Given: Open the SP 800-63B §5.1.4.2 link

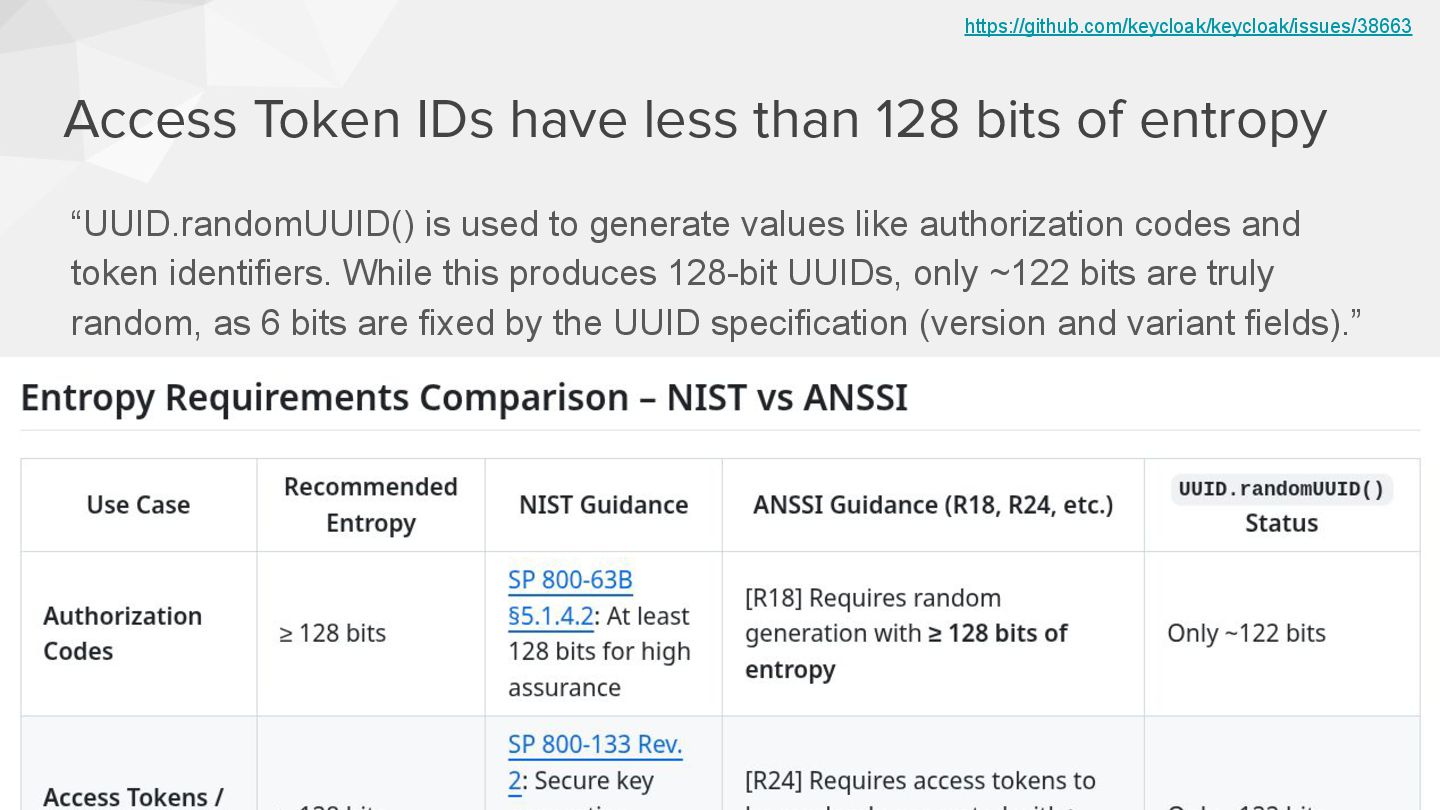Looking at the screenshot, I should tap(570, 597).
